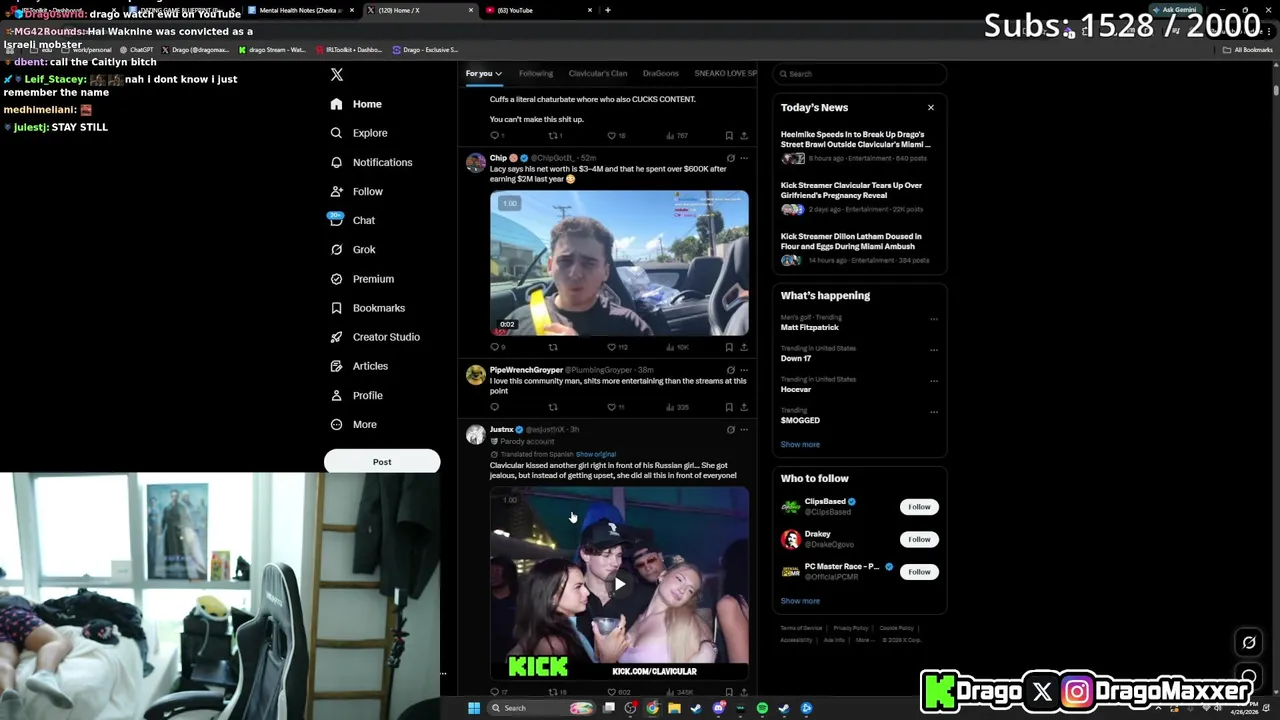Open news about Heelmike and Drago's street brawl
Screen dimensions: 1280x720
(x=857, y=146)
